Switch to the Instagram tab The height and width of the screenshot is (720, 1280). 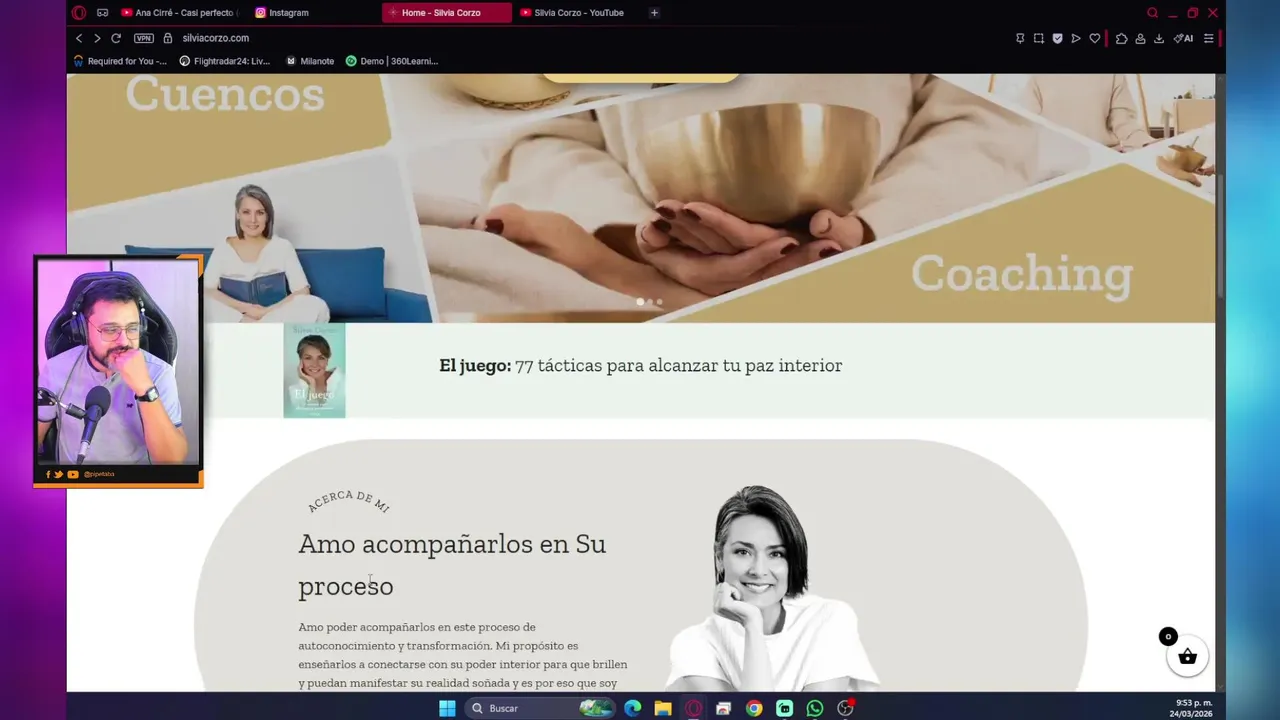282,13
